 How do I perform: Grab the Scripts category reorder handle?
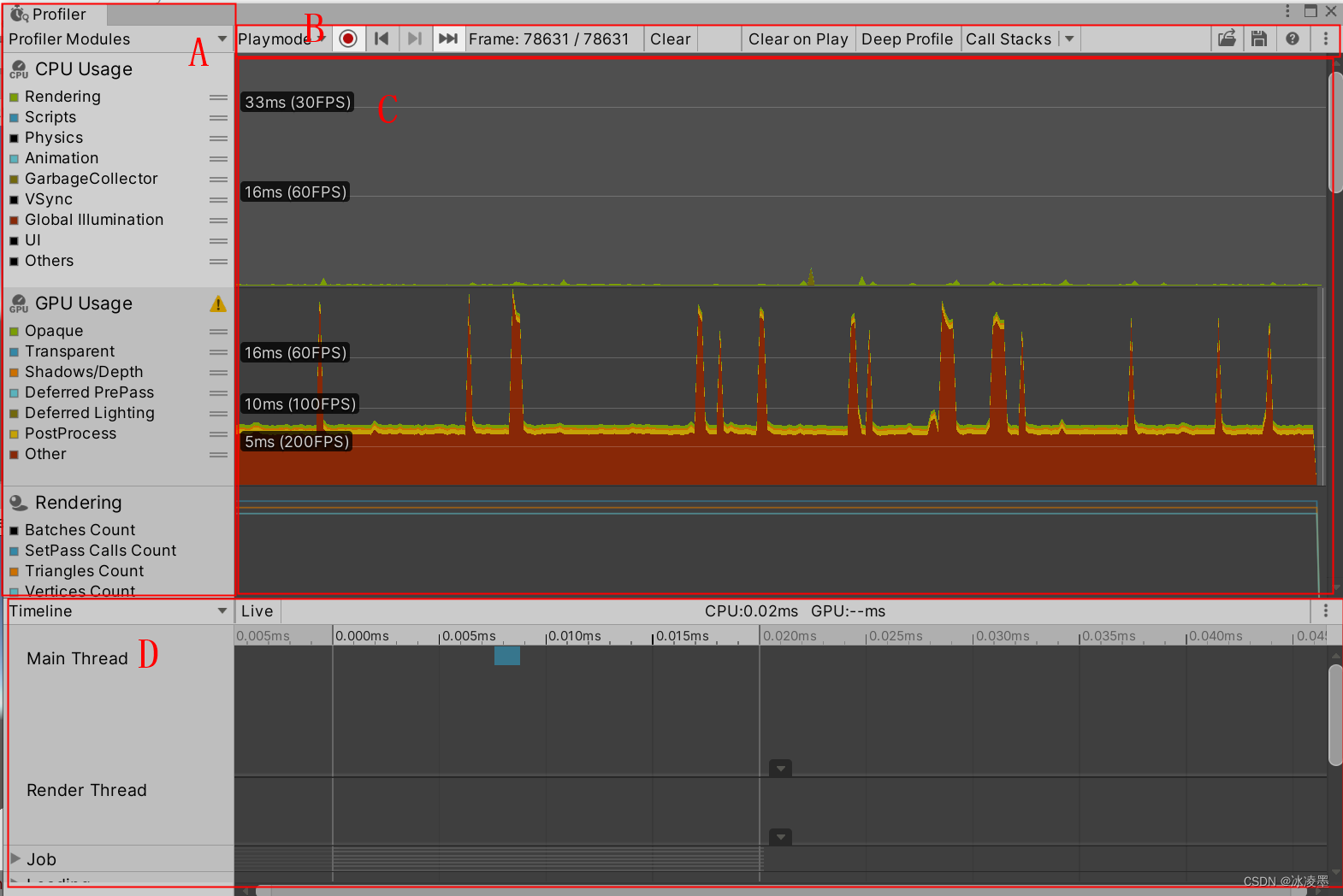[219, 118]
